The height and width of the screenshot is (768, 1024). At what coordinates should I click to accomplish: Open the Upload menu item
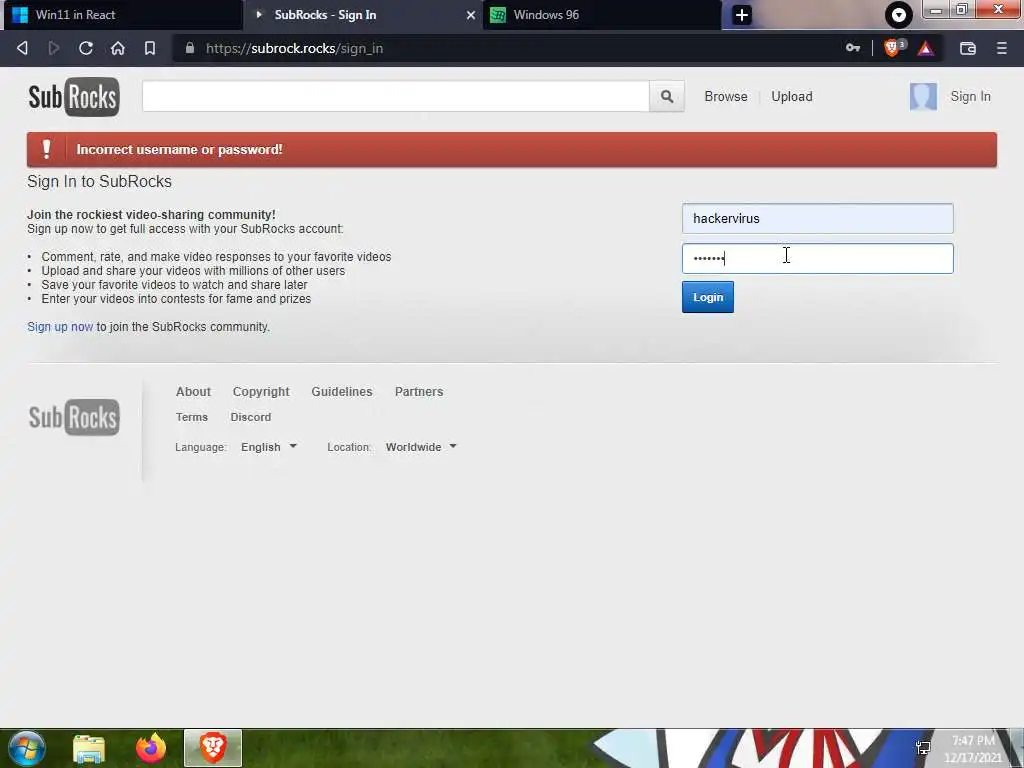[792, 97]
